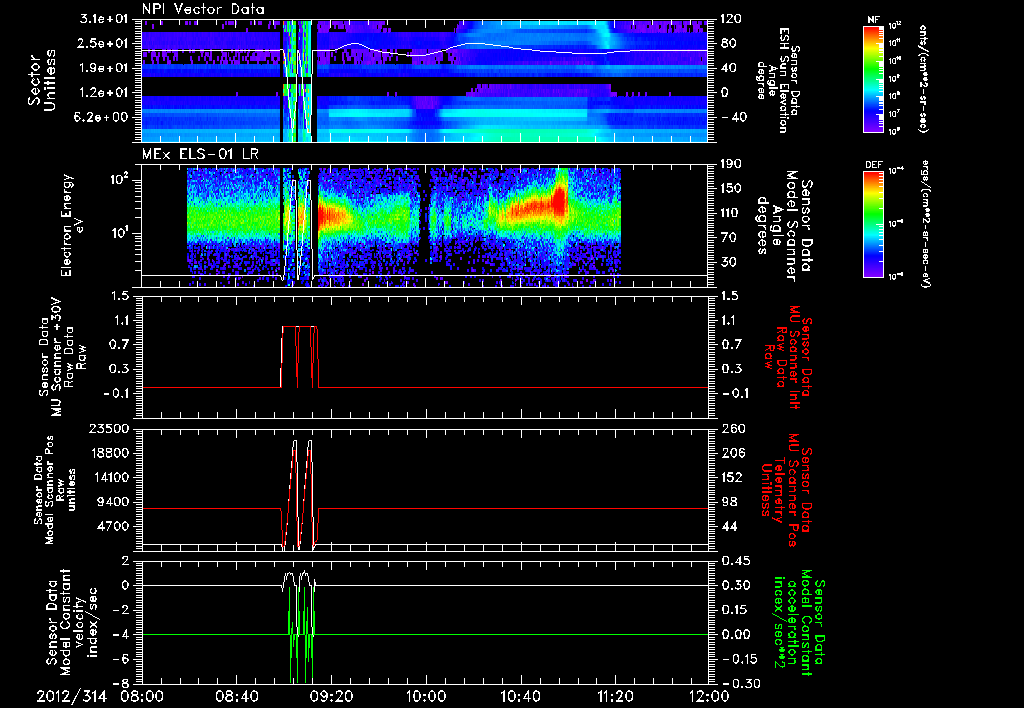Click the 'Electron Energy eV' axis label
This screenshot has height=708, width=1024.
(x=73, y=225)
